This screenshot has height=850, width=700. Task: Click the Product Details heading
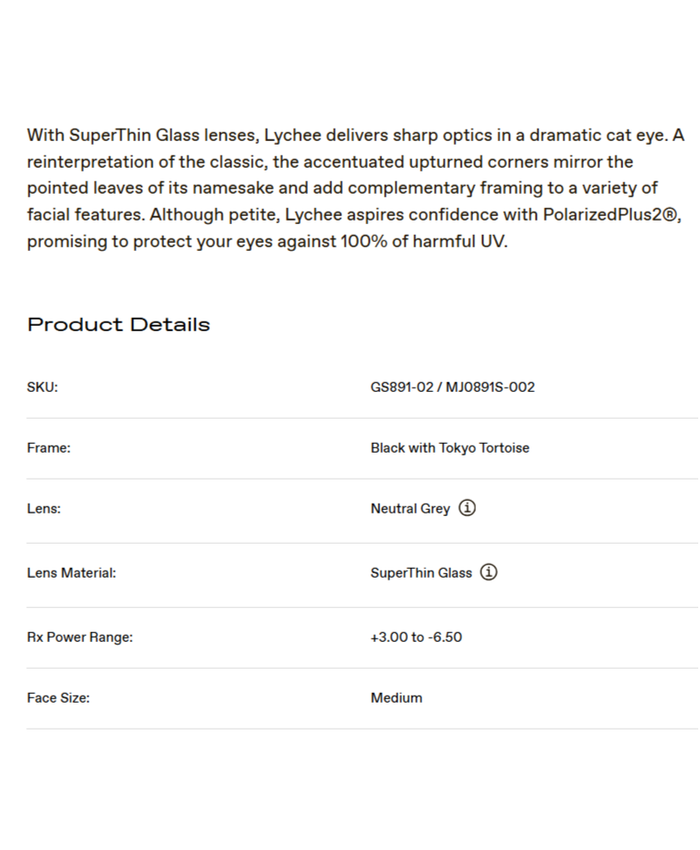point(118,324)
